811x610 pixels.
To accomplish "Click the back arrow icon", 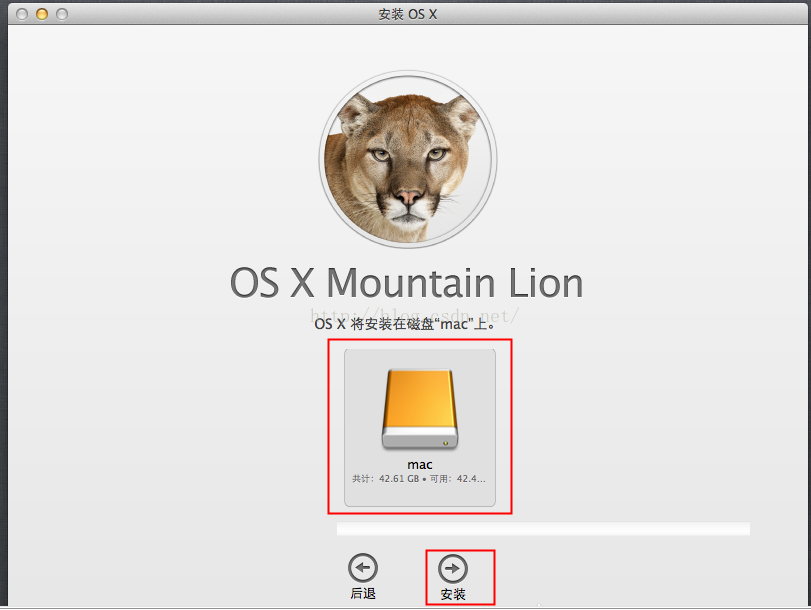I will point(362,569).
